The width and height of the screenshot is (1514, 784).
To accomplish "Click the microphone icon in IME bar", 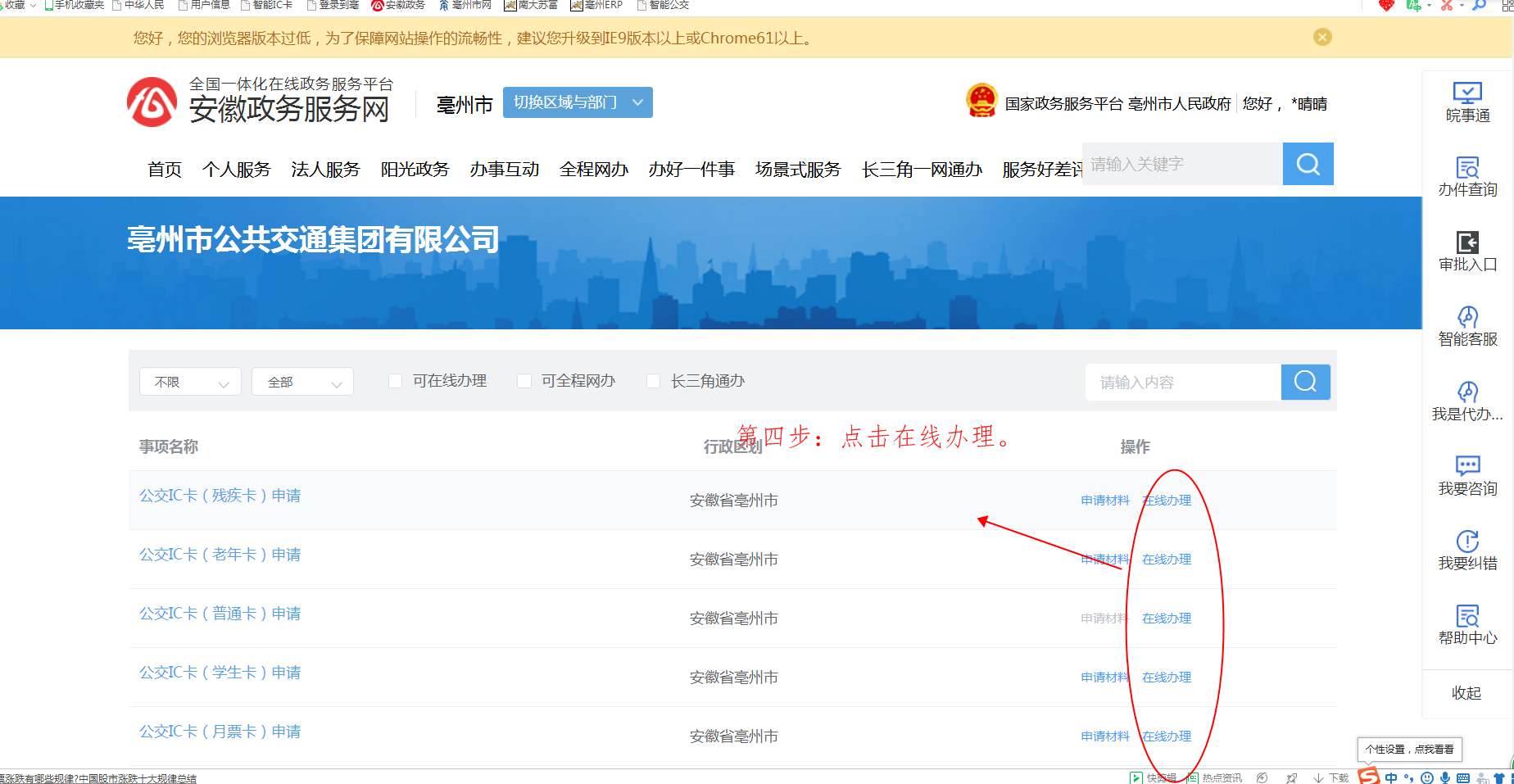I will (x=1445, y=777).
